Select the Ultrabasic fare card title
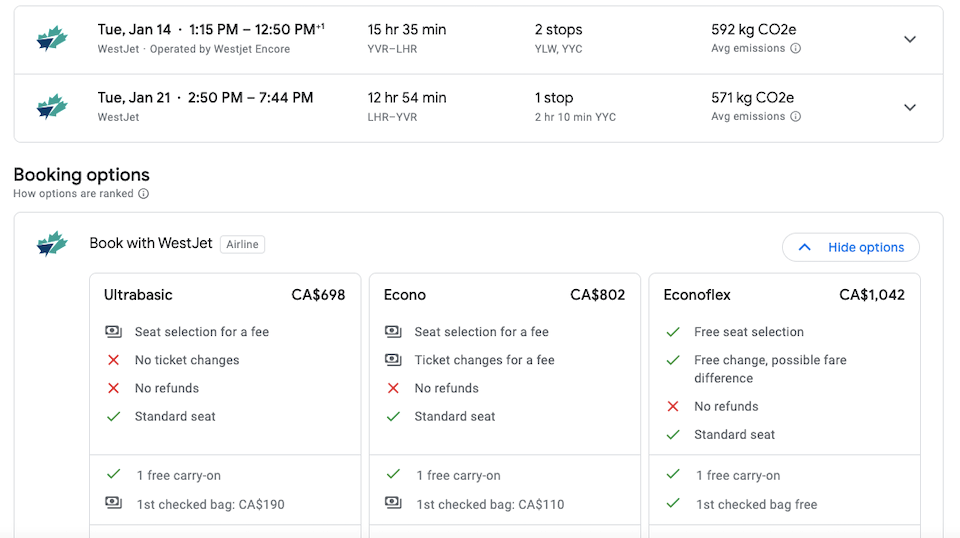960x538 pixels. [x=138, y=295]
